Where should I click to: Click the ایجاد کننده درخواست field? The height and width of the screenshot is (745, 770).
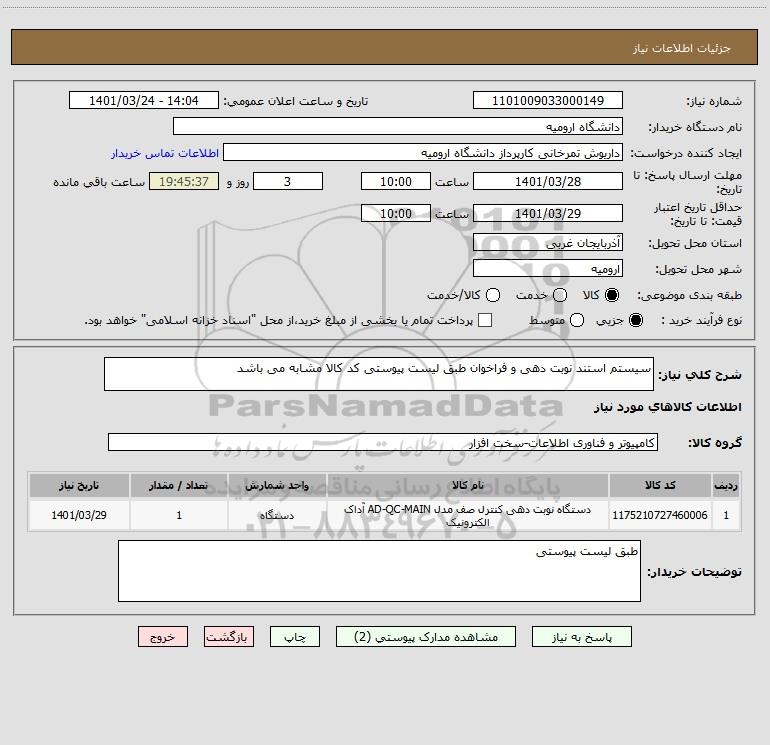point(423,153)
